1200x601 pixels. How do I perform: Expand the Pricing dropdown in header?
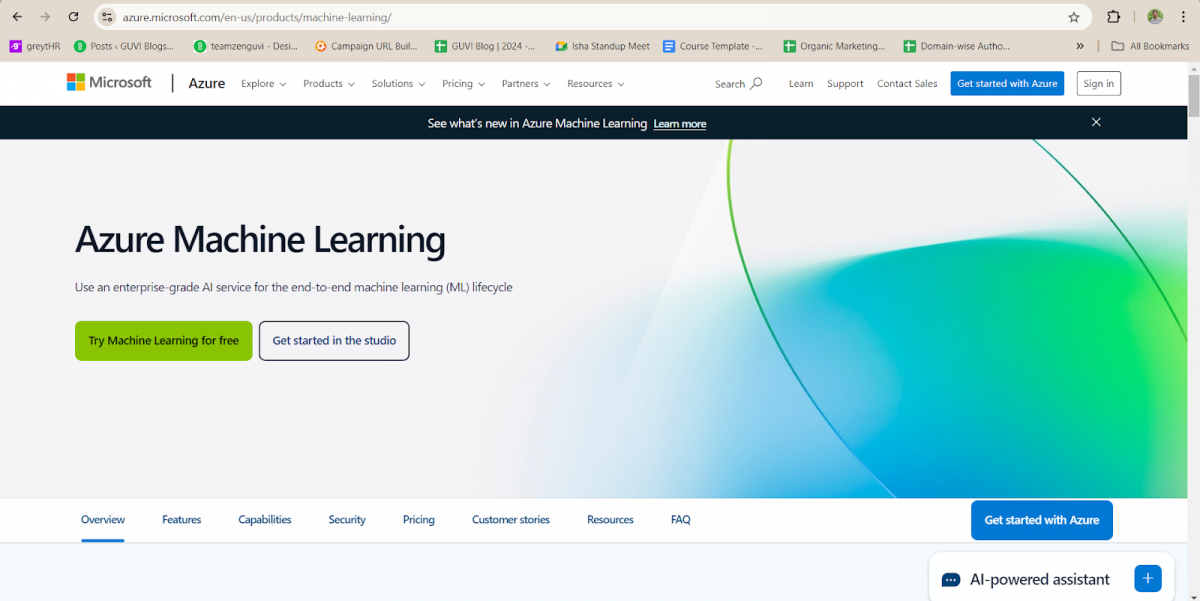coord(464,84)
